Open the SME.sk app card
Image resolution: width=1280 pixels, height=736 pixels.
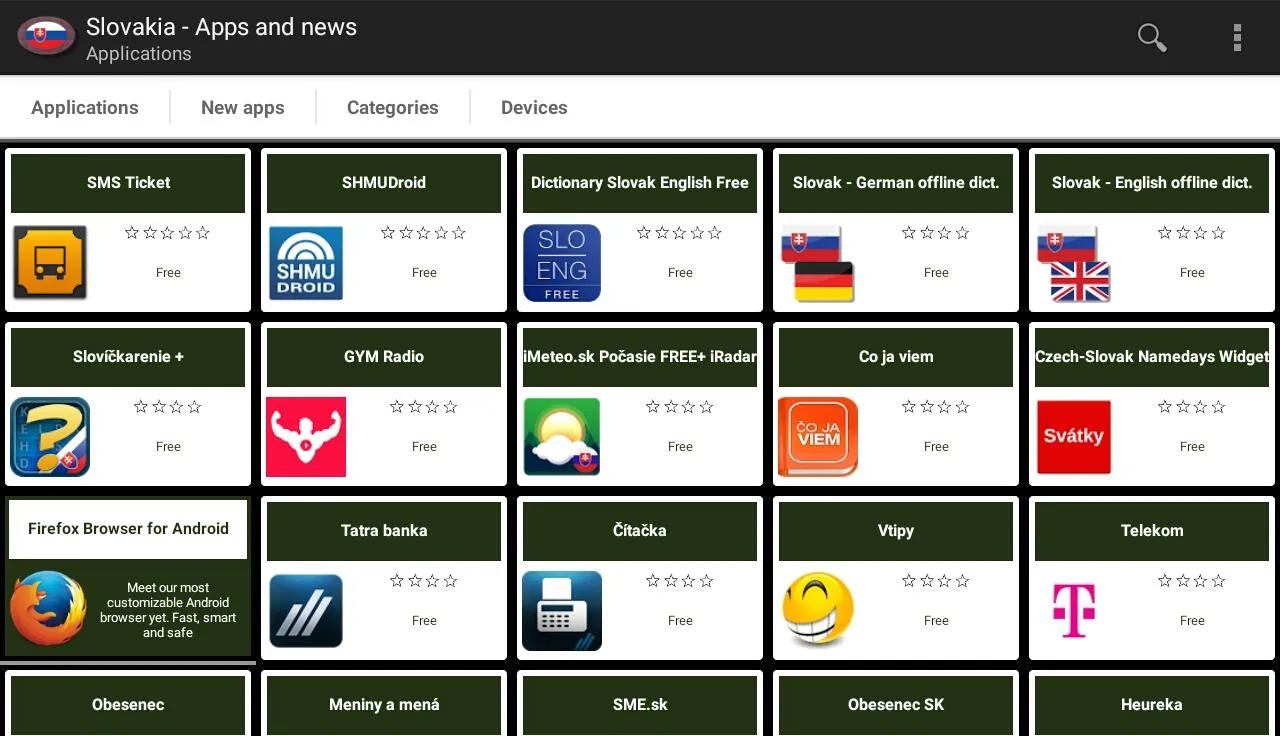click(x=640, y=704)
